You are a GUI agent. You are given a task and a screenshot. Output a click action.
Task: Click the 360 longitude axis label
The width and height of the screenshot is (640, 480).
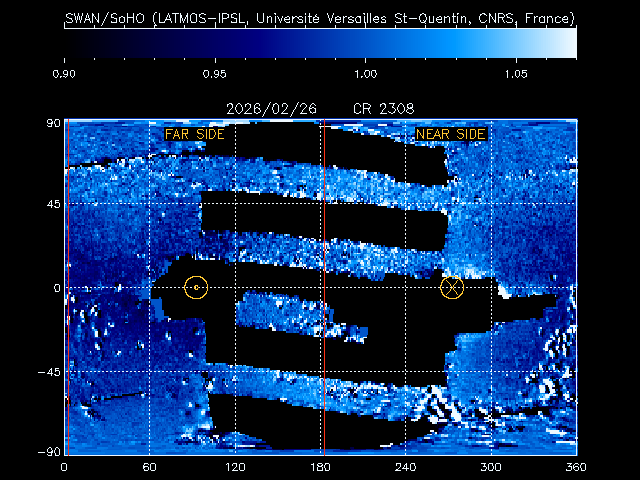[x=576, y=467]
